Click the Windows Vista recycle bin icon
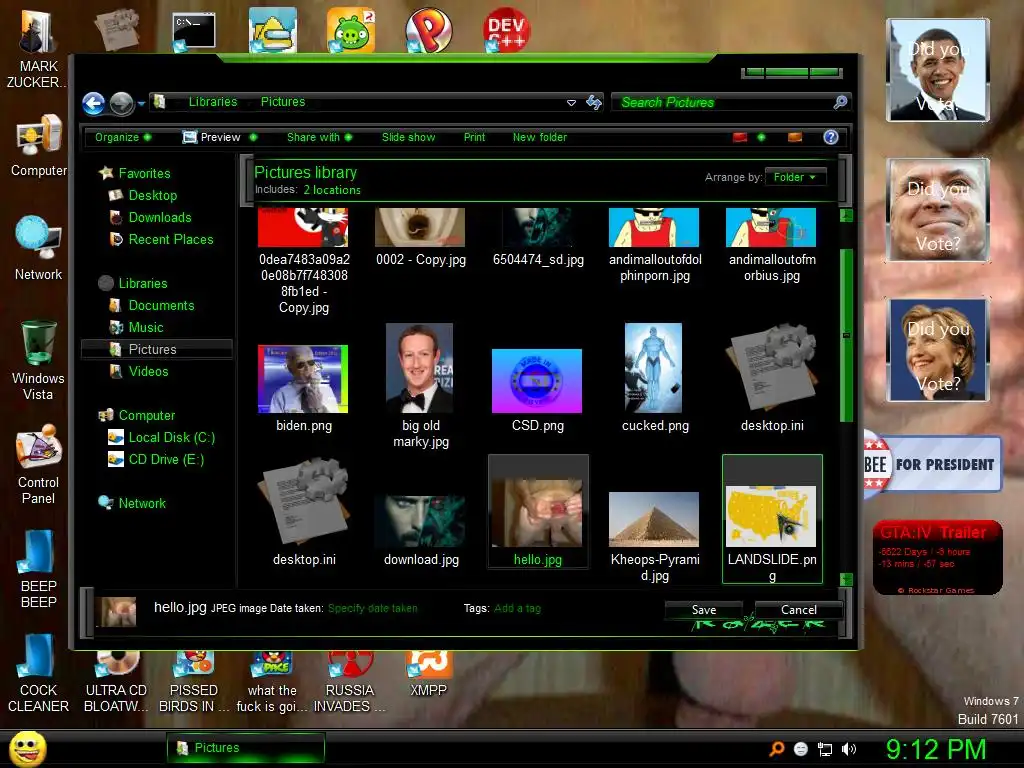The height and width of the screenshot is (768, 1024). click(39, 360)
